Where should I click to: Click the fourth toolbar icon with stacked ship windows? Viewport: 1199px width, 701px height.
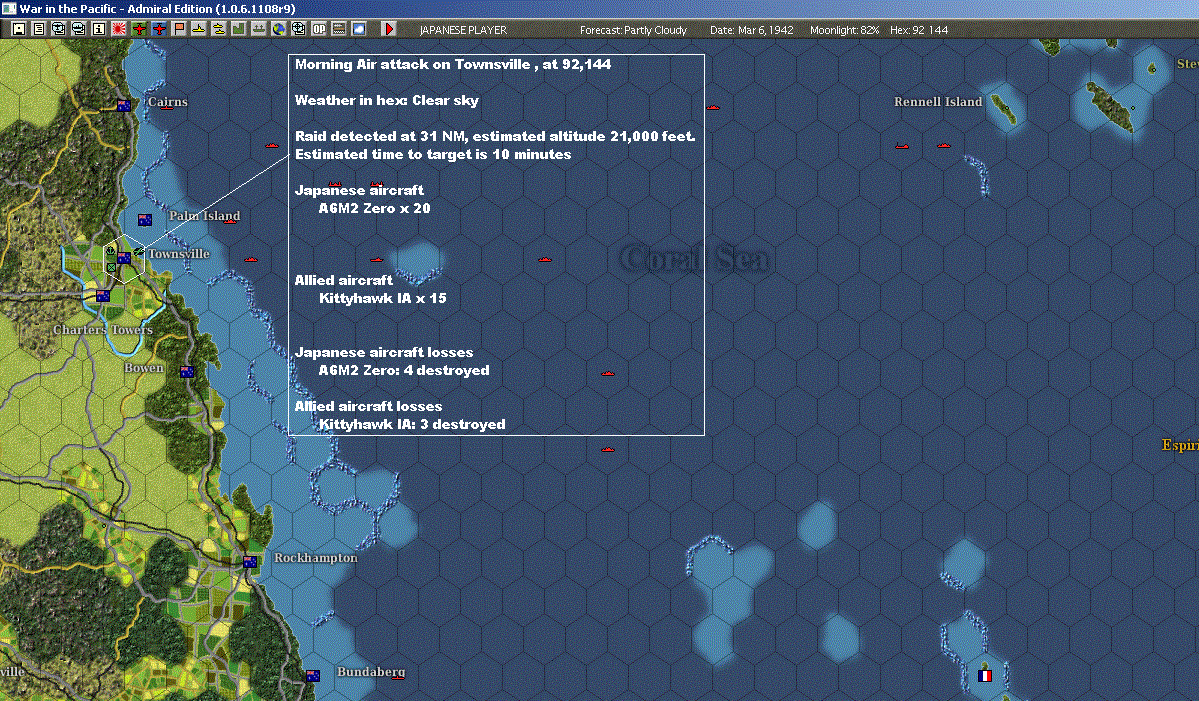(79, 29)
